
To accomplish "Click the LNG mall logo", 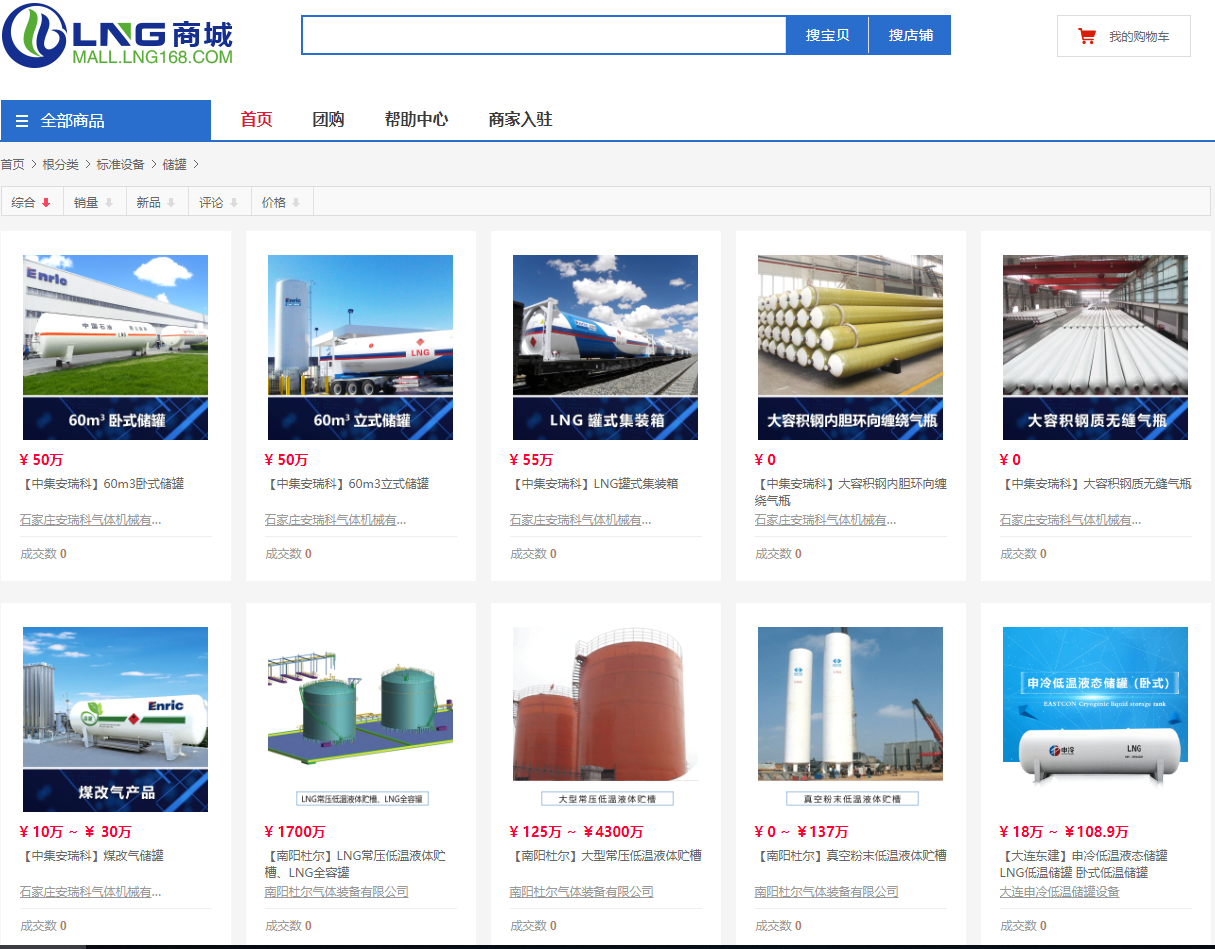I will tap(117, 36).
